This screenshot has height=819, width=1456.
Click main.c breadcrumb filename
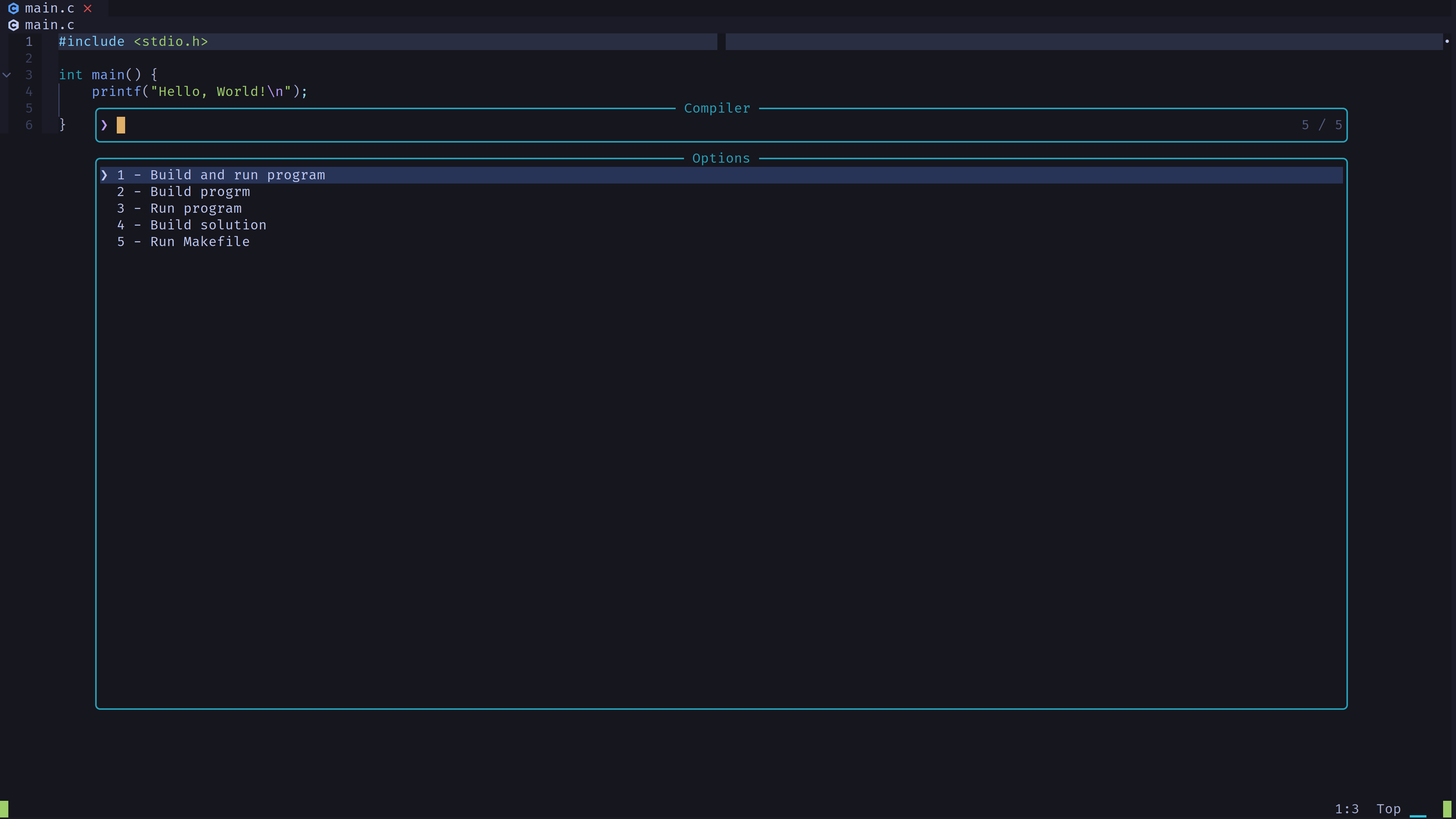tap(49, 25)
